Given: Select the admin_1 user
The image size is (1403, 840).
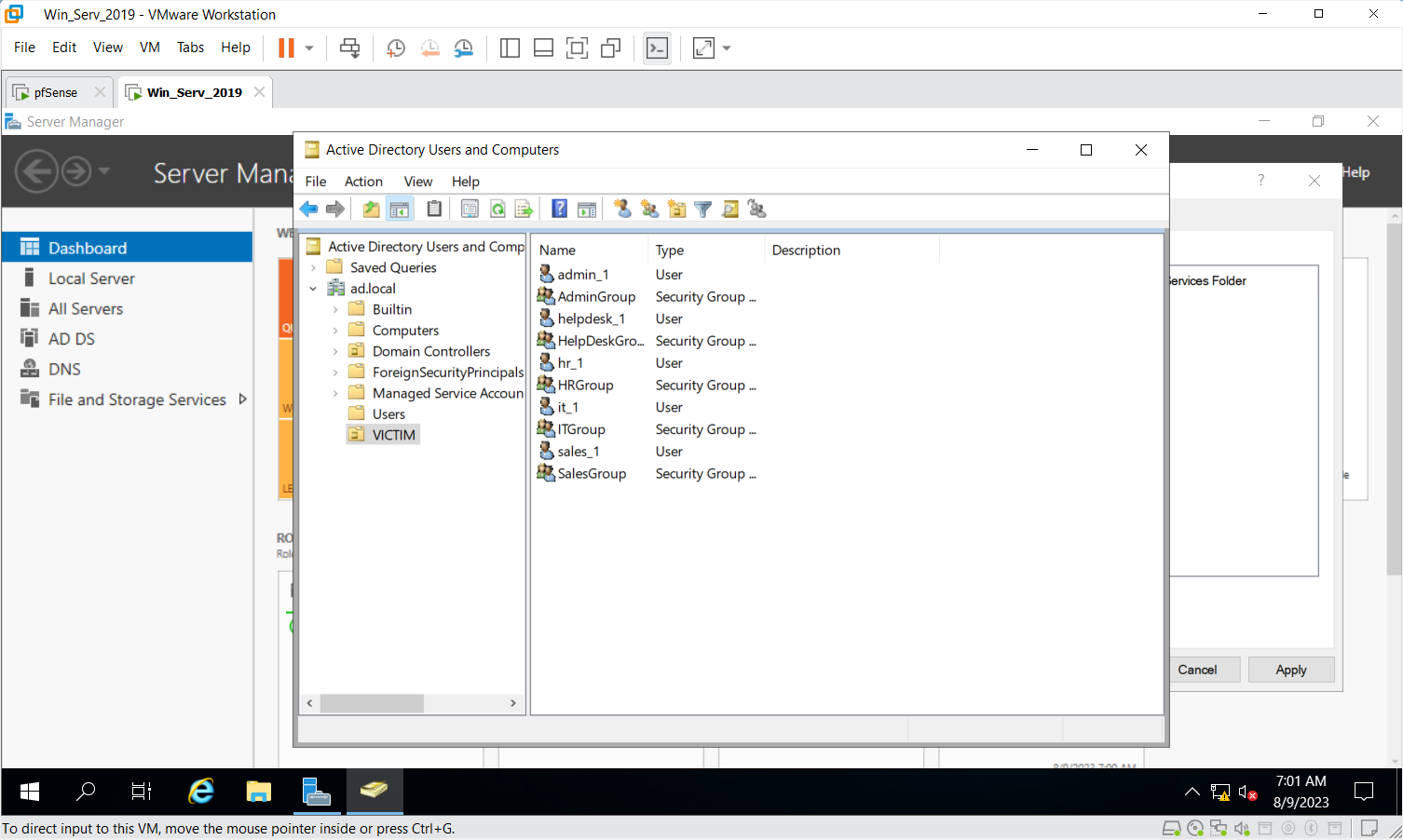Looking at the screenshot, I should coord(574,275).
